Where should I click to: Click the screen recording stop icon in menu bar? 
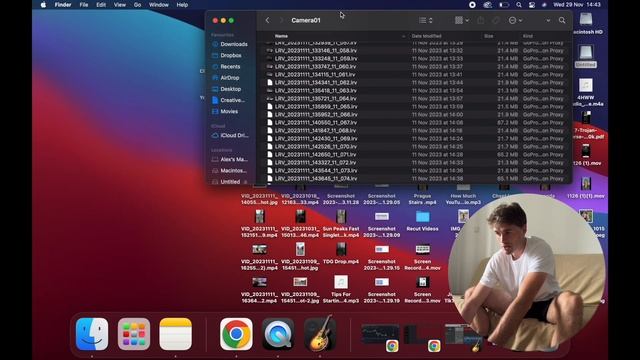(x=472, y=5)
